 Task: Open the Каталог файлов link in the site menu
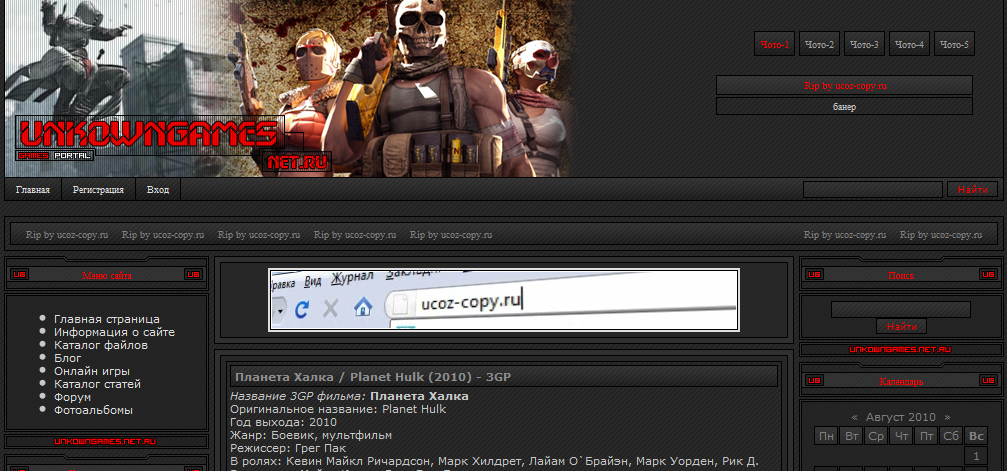101,345
